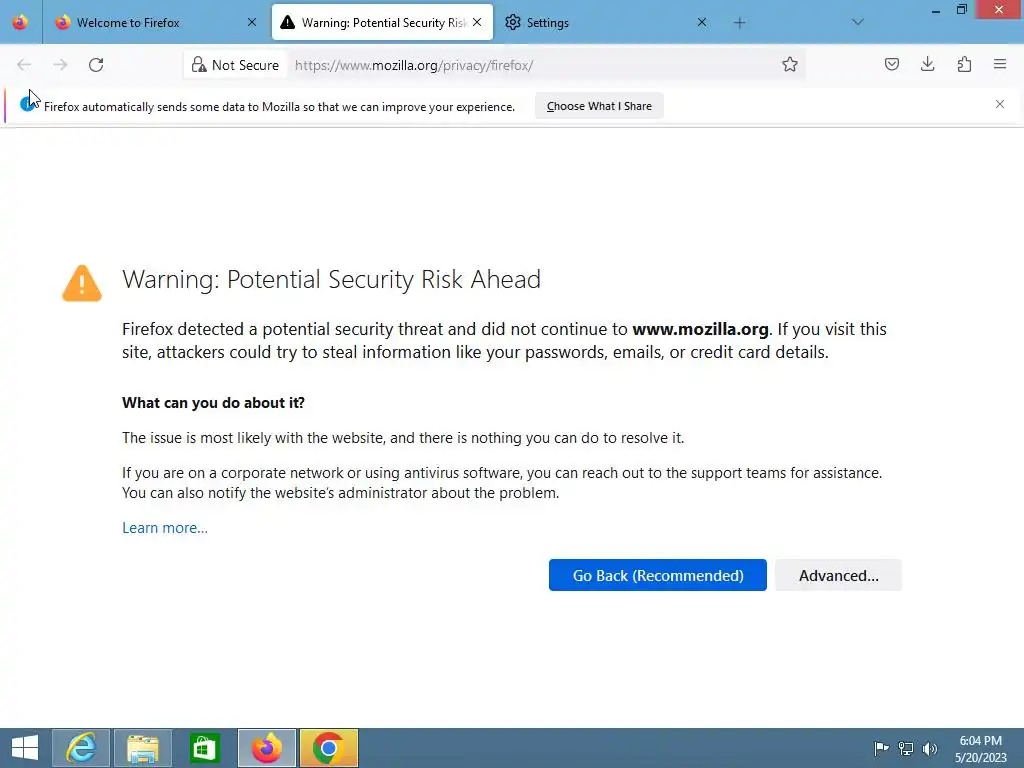Expand the list all tabs chevron
1024x768 pixels.
click(857, 22)
